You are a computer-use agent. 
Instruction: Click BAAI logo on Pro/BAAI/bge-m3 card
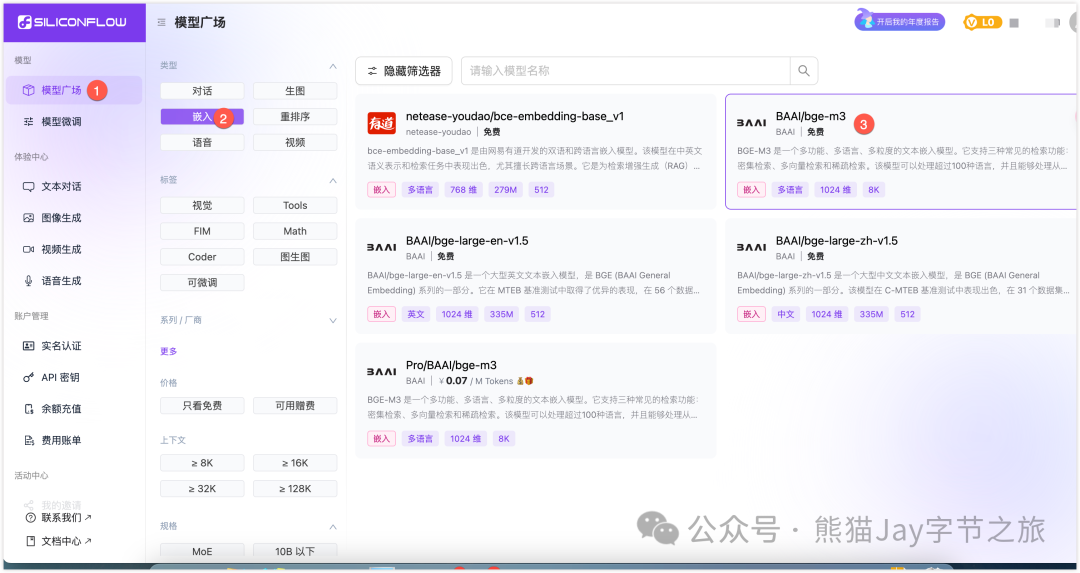[382, 372]
